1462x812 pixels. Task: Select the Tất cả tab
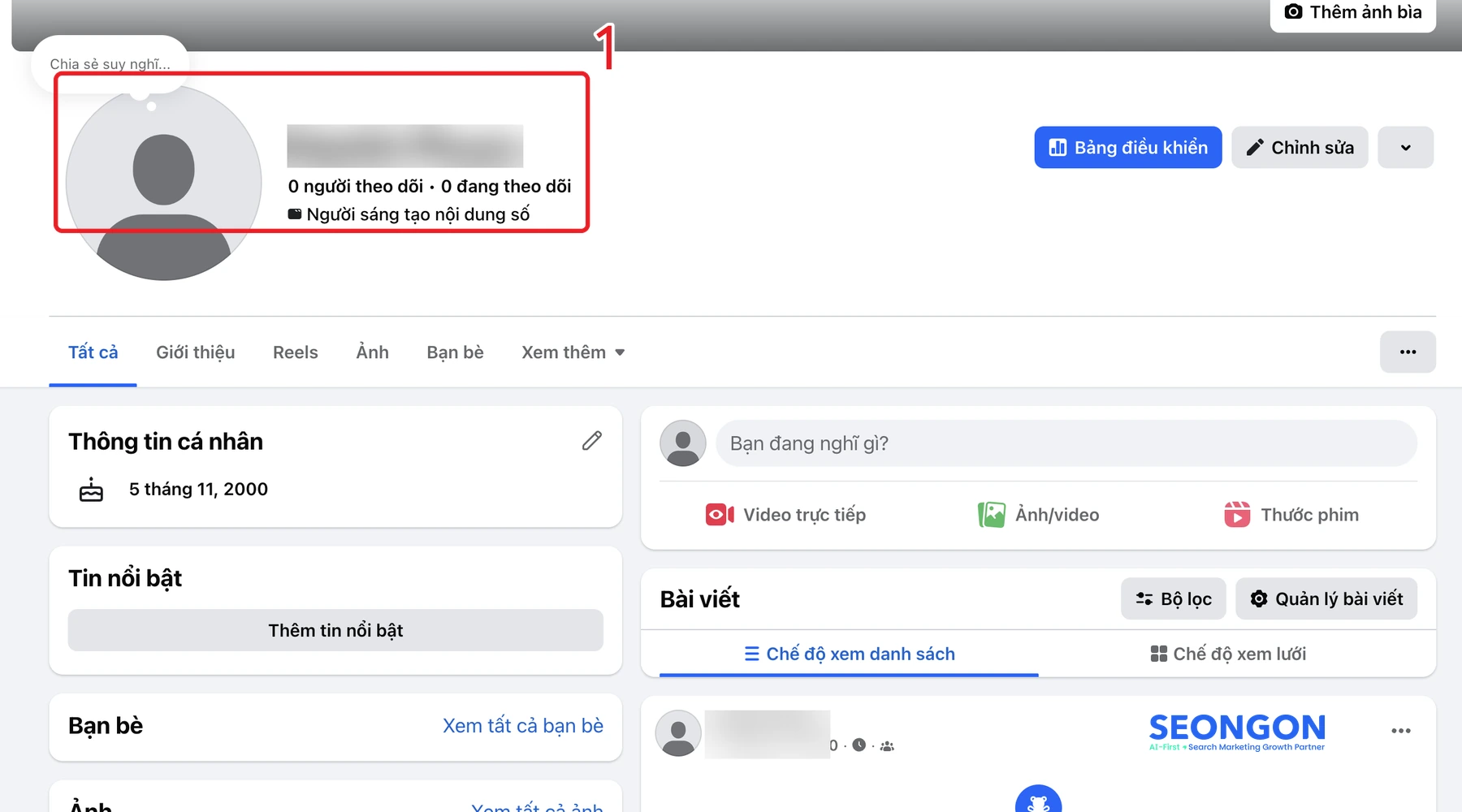coord(93,352)
